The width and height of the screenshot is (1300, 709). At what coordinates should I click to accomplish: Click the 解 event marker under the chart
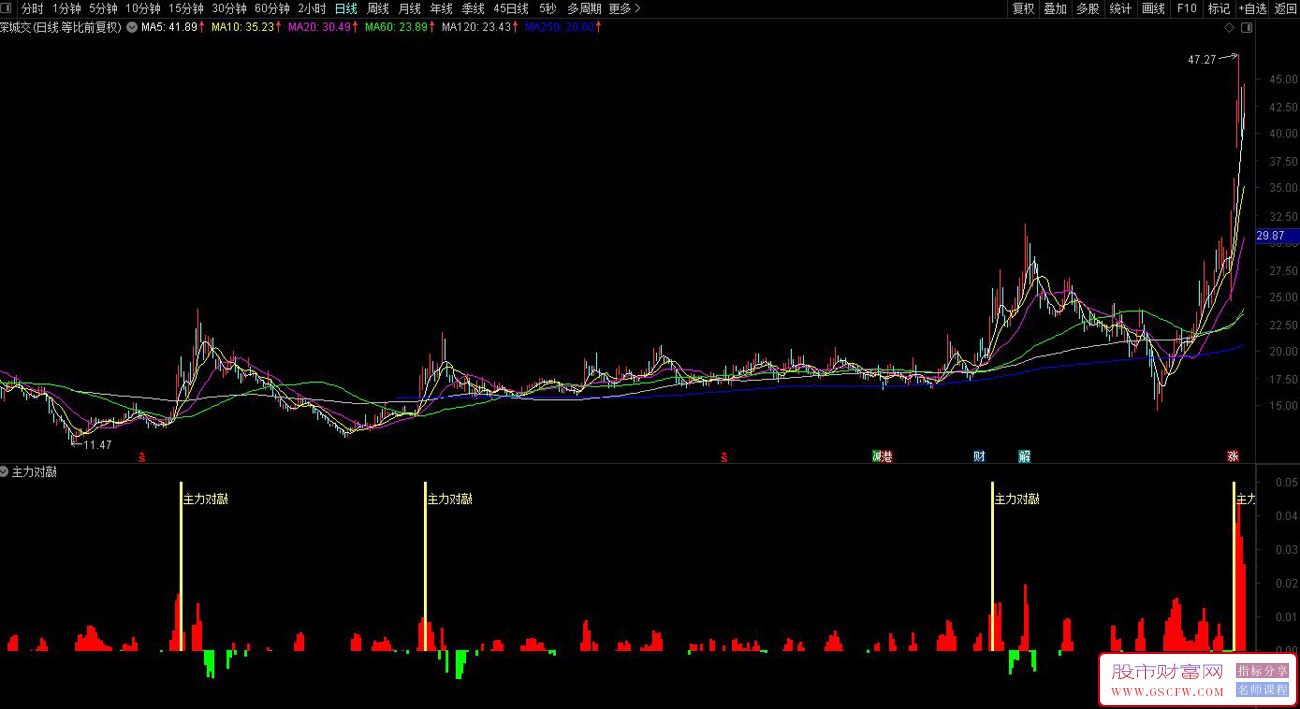pyautogui.click(x=1024, y=457)
